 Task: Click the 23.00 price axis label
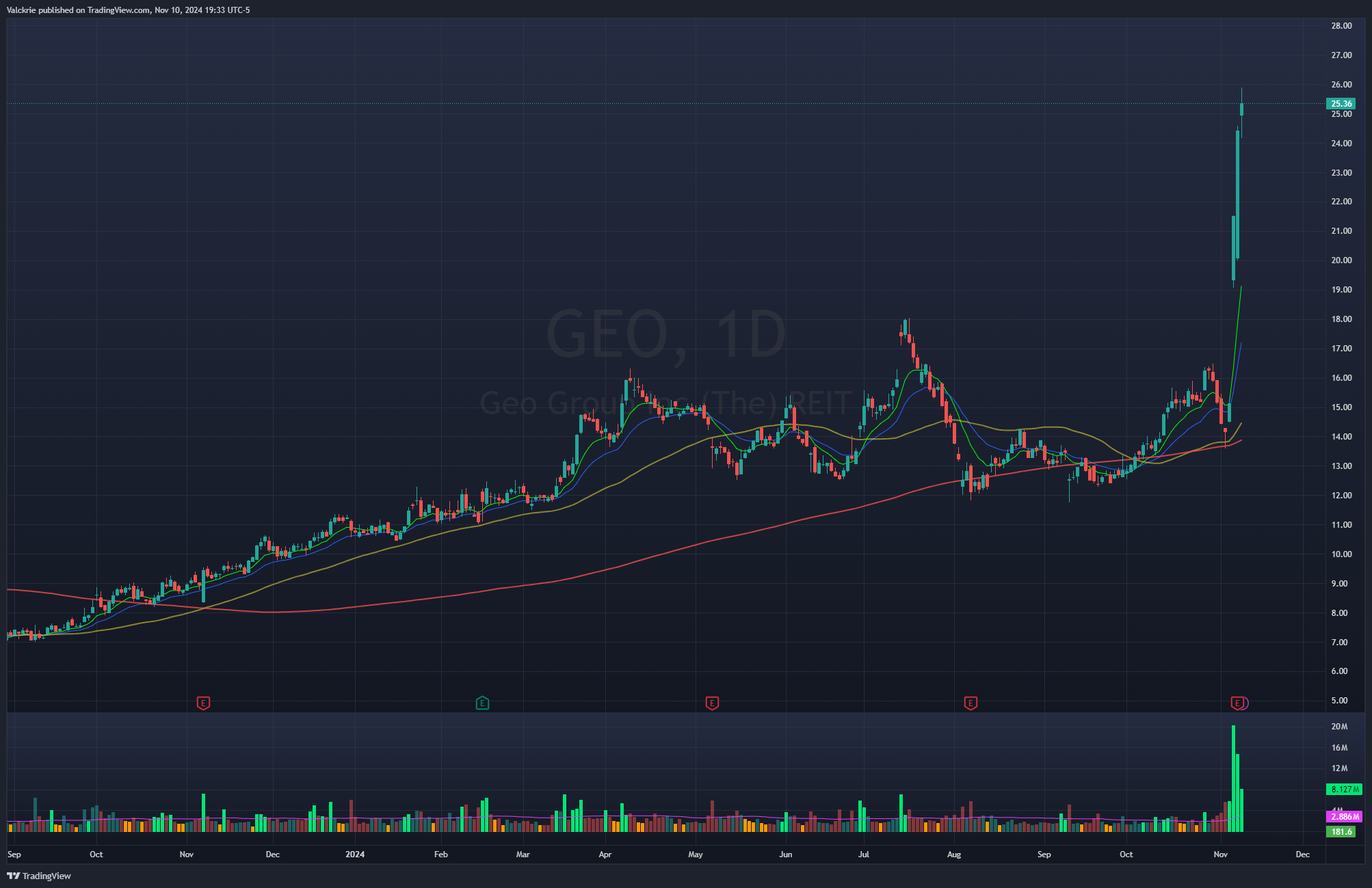coord(1341,173)
